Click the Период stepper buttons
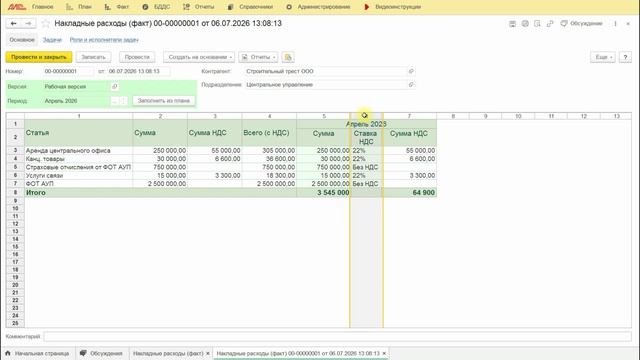Image resolution: width=640 pixels, height=360 pixels. pos(119,101)
